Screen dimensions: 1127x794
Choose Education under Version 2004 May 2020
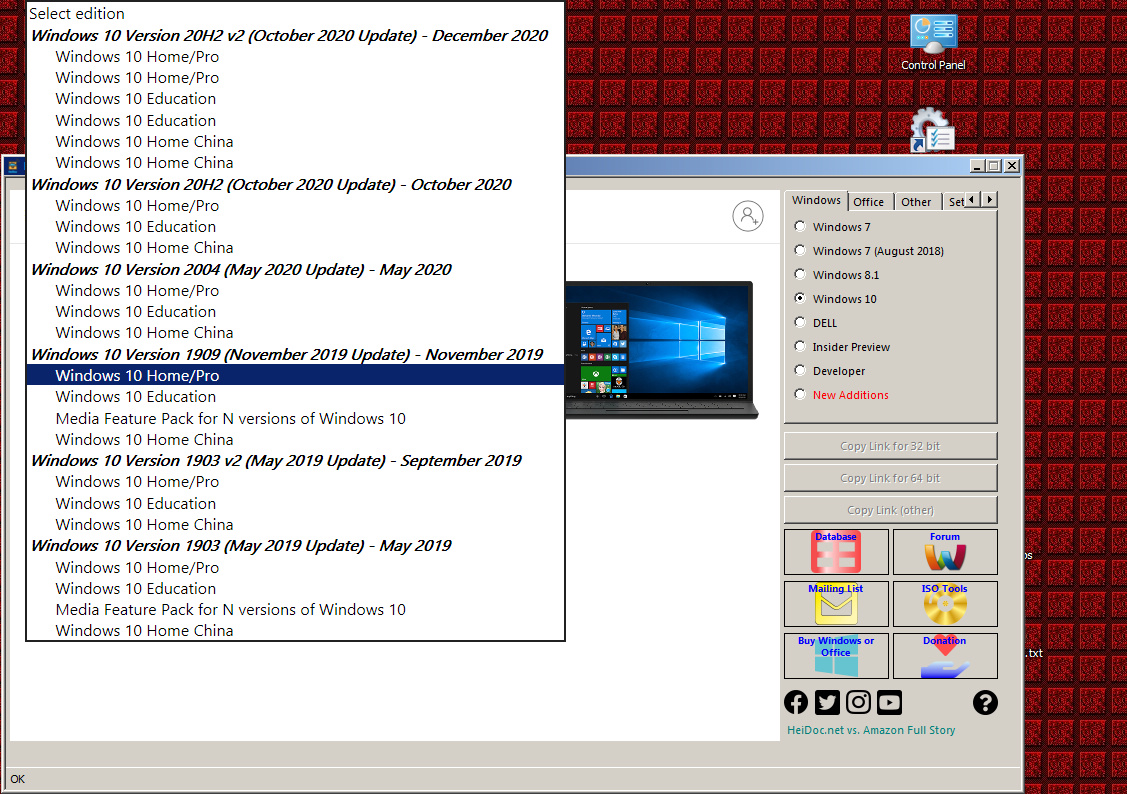coord(295,311)
